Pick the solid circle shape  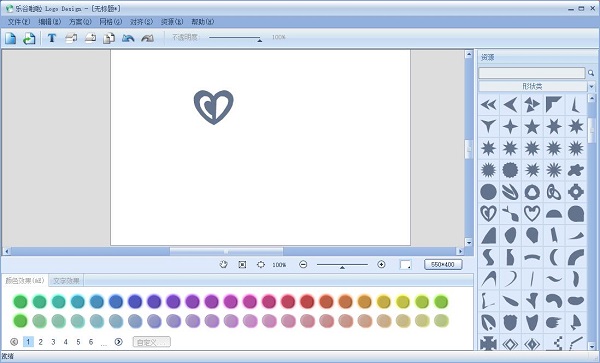click(x=489, y=192)
